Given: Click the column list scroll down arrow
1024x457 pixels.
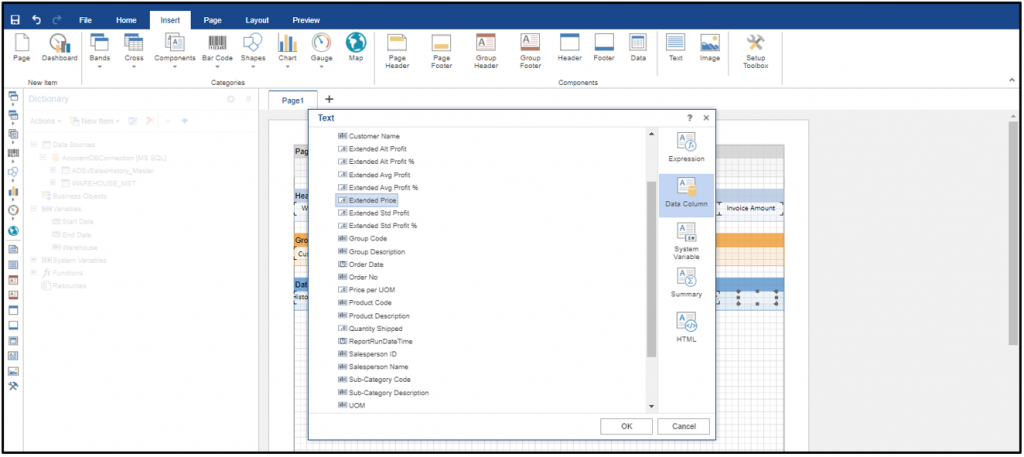Looking at the screenshot, I should pos(650,406).
